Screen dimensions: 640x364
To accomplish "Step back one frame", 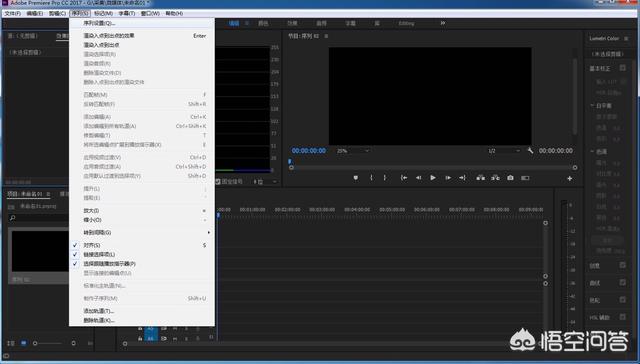I will (x=418, y=178).
